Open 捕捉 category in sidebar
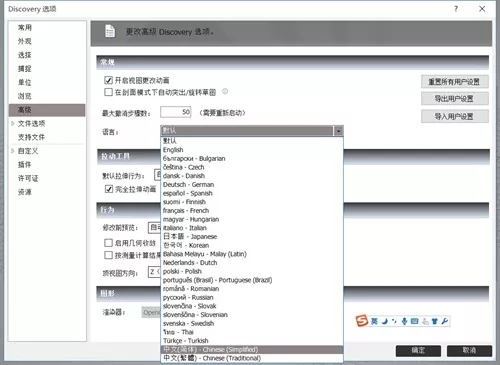This screenshot has width=500, height=365. 25,69
